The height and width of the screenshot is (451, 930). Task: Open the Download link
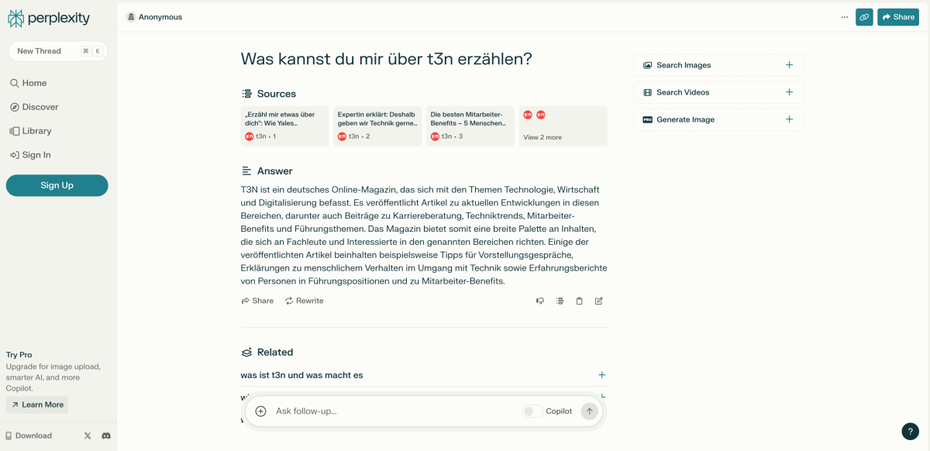pyautogui.click(x=28, y=436)
